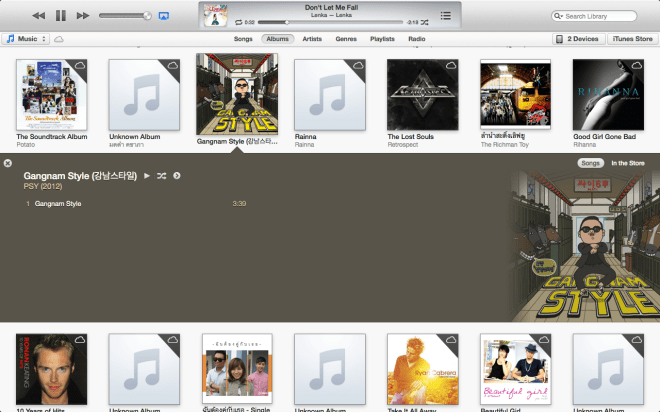Open the iTunes Store
660x412 pixels.
632,39
